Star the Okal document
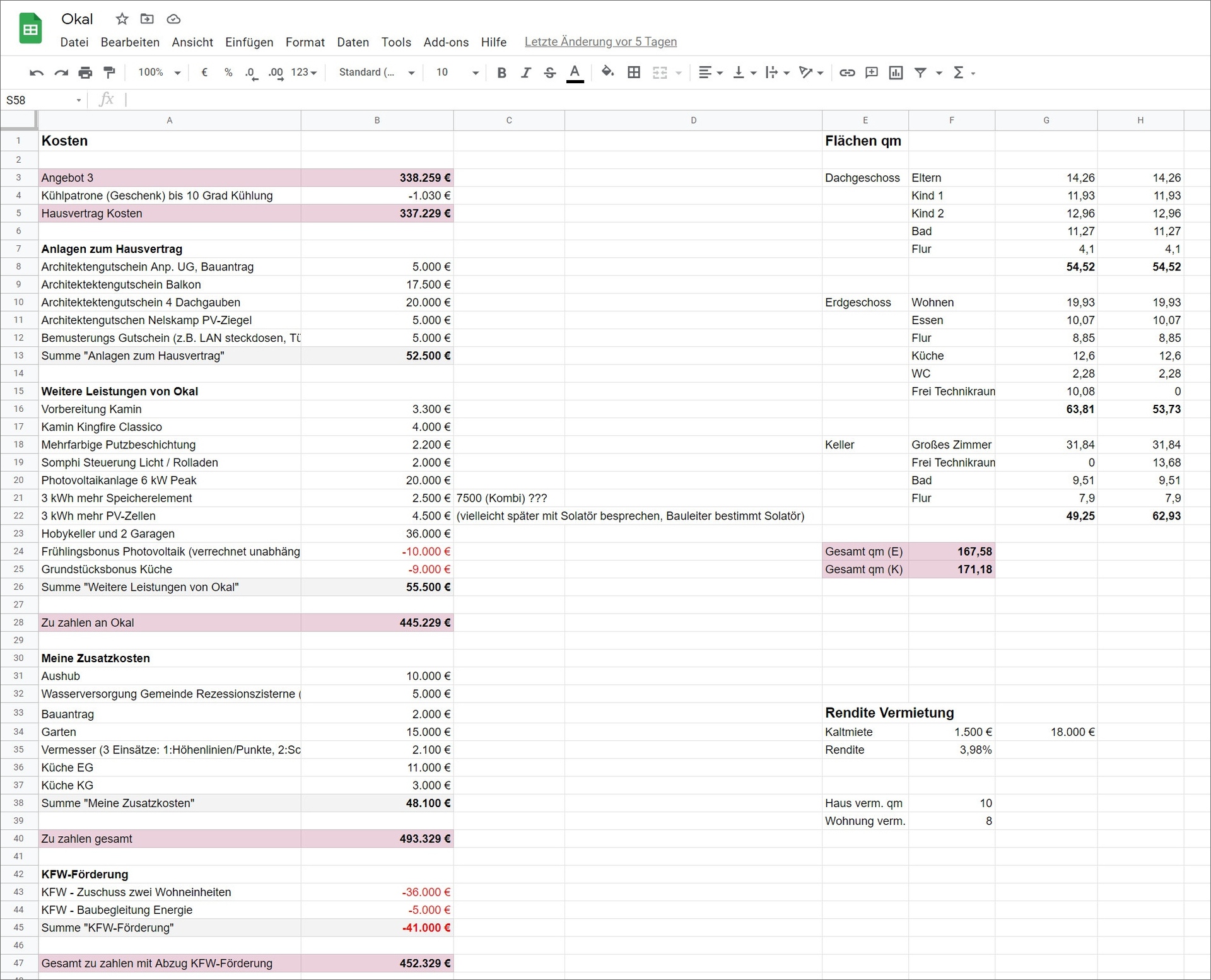 [x=122, y=19]
